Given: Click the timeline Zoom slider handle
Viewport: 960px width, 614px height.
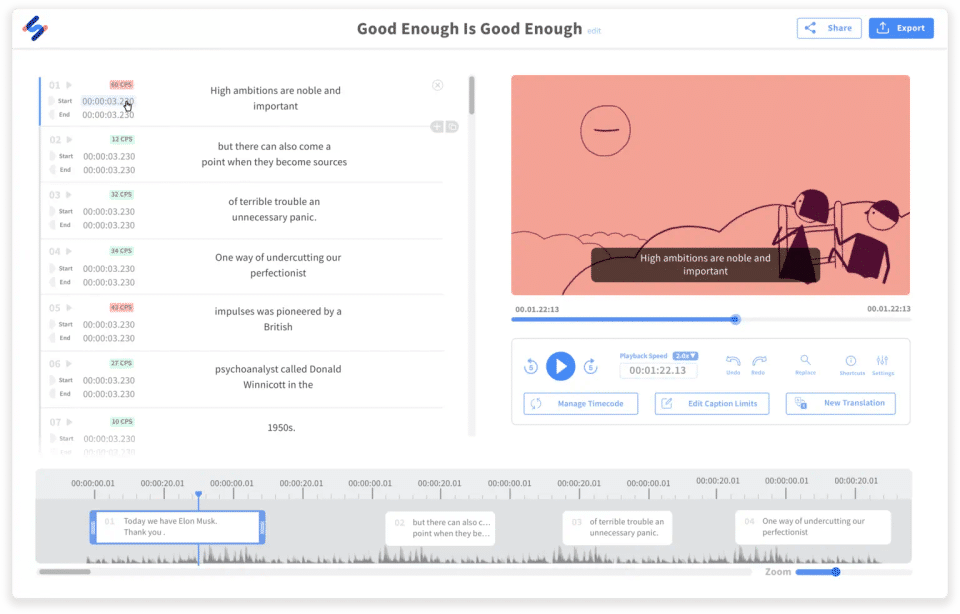Looking at the screenshot, I should pyautogui.click(x=836, y=572).
